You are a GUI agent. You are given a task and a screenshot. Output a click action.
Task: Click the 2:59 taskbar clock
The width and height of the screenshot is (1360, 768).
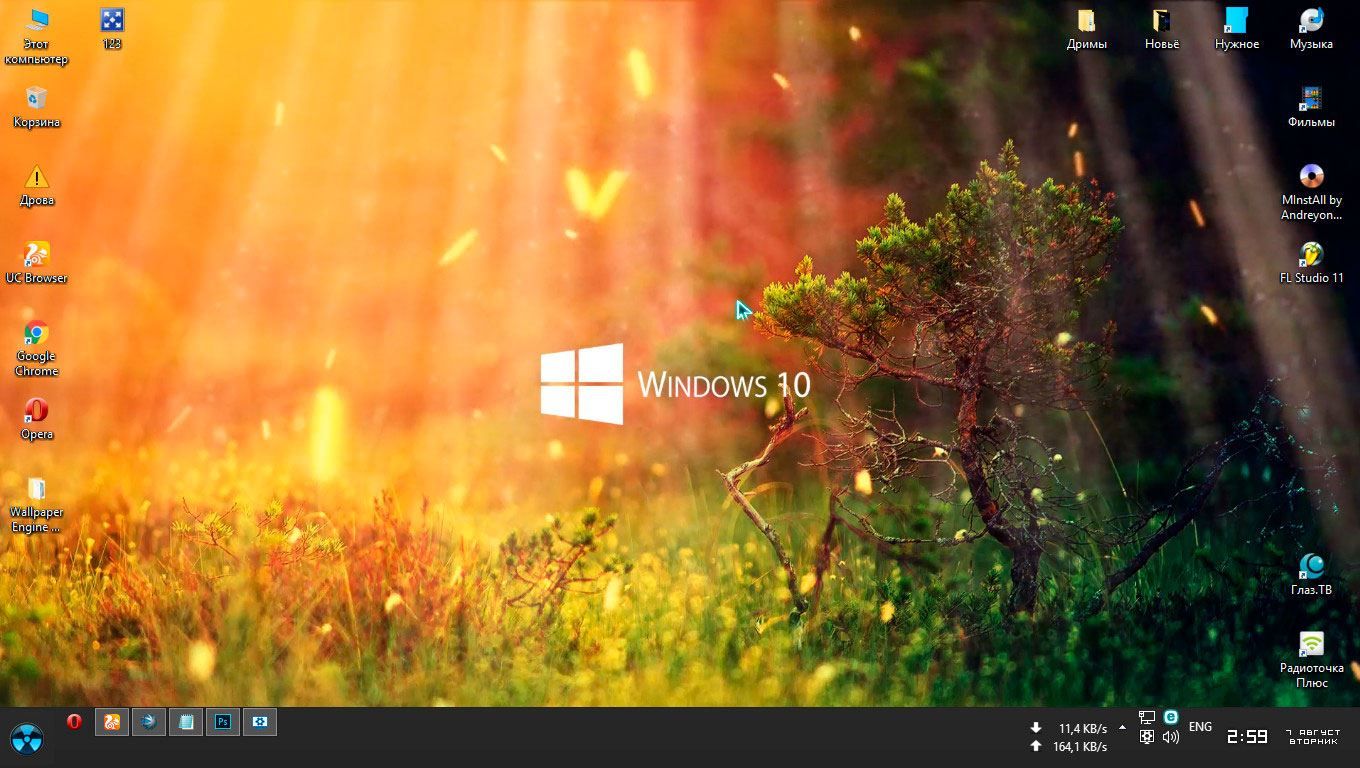tap(1247, 737)
